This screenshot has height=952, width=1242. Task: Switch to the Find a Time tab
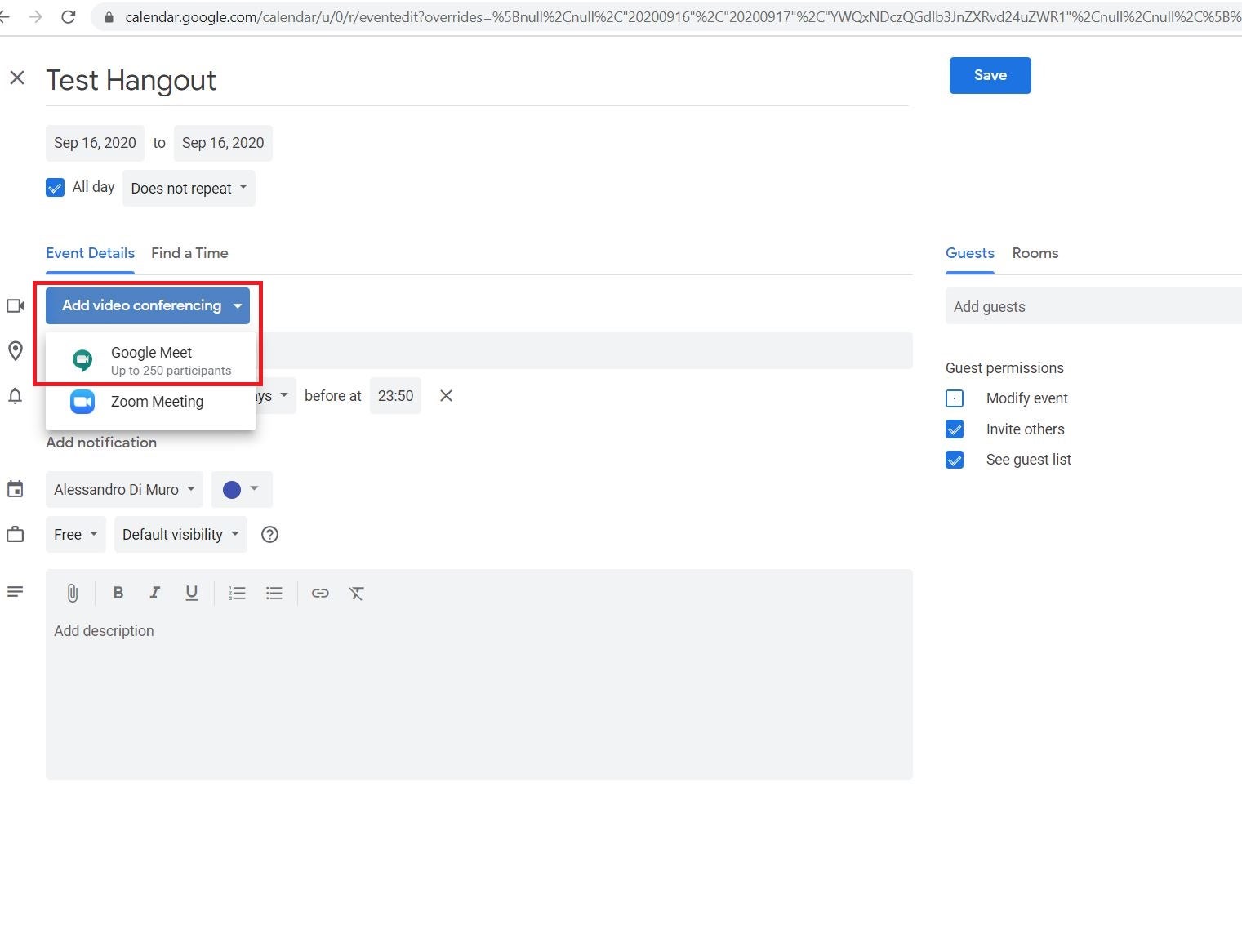189,253
